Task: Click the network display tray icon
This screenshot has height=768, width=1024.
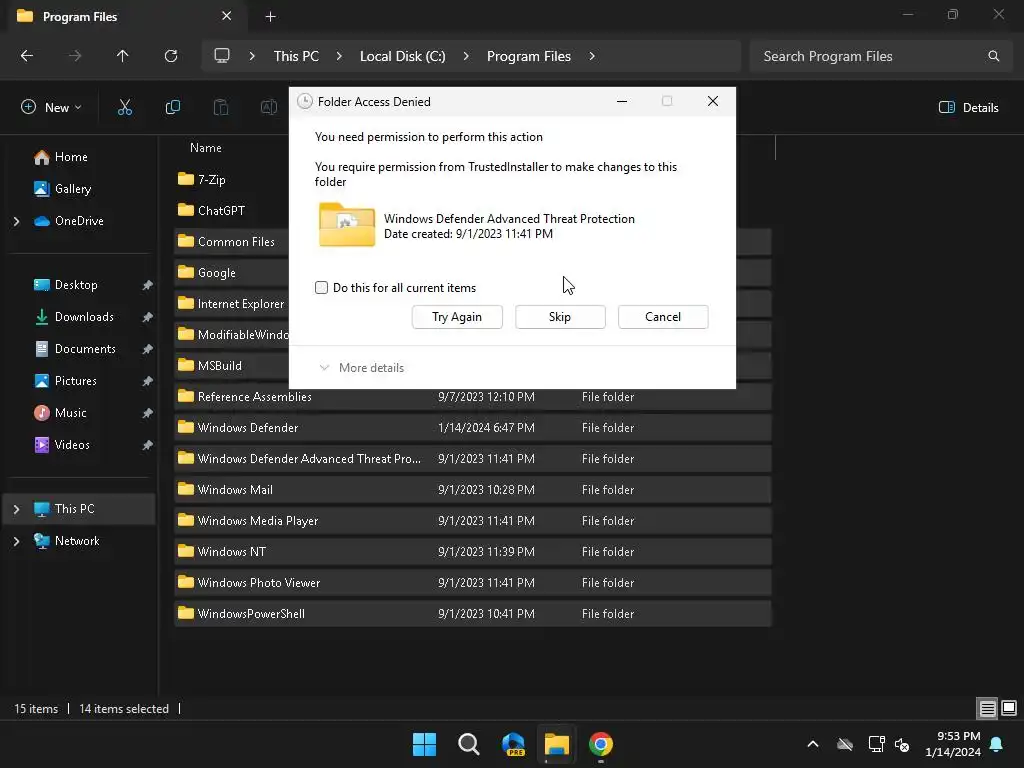Action: point(876,744)
